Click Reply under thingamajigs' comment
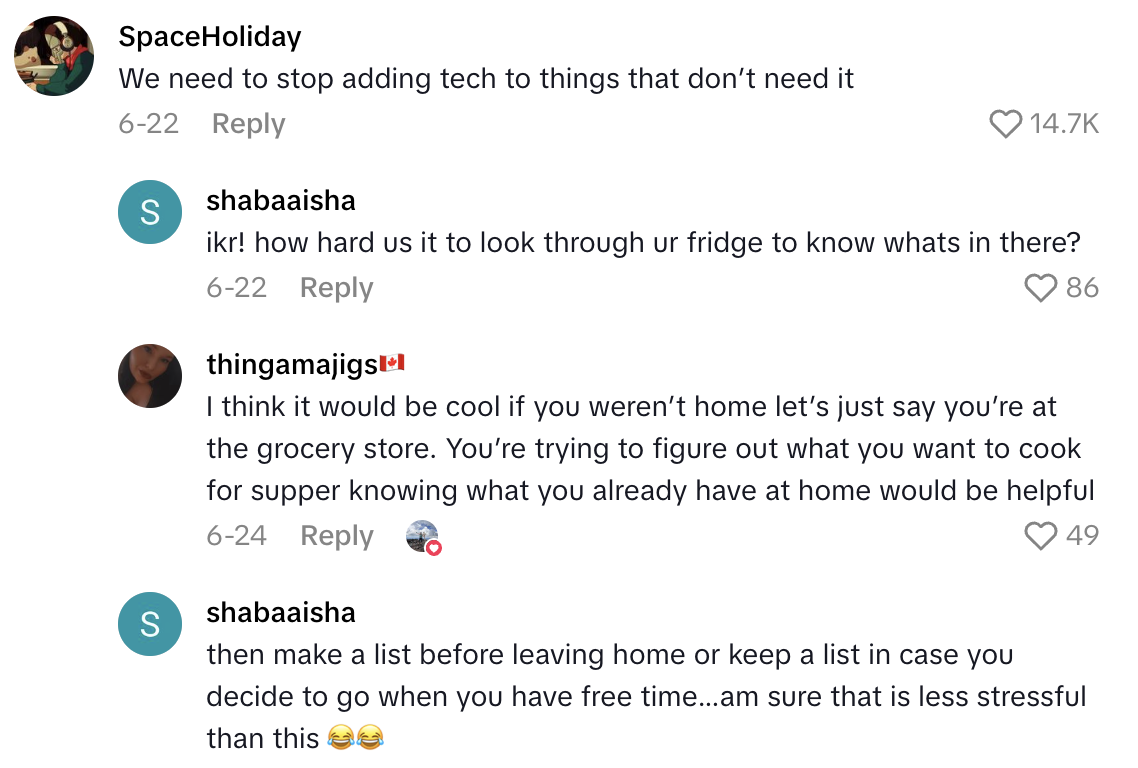The image size is (1138, 768). [x=336, y=536]
